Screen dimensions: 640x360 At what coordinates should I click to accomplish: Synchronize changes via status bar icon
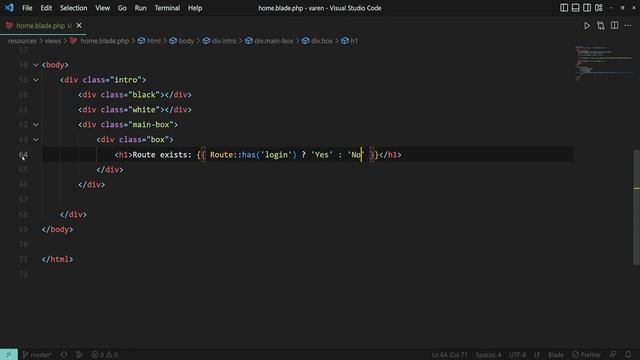(x=64, y=354)
